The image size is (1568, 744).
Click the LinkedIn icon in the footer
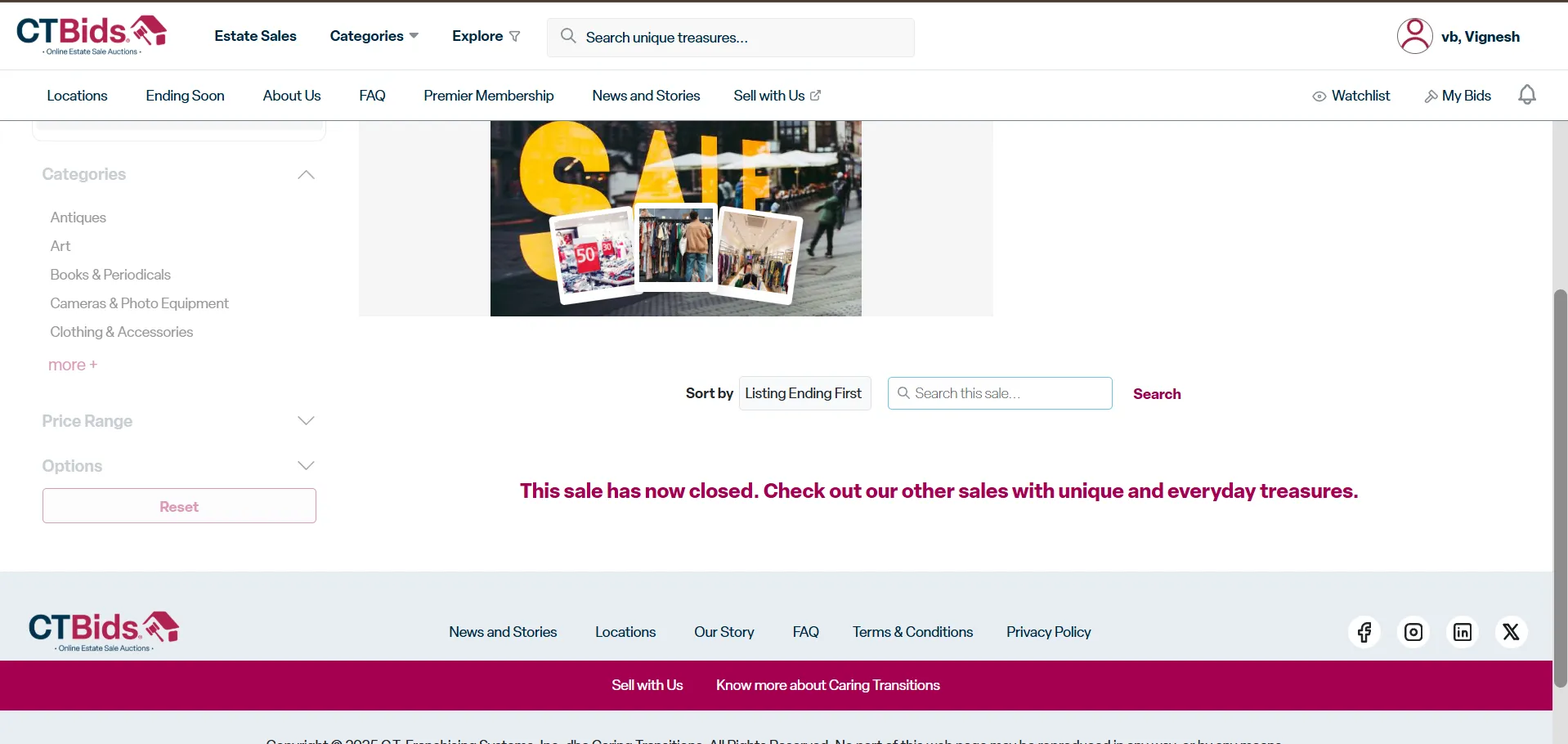(1463, 632)
